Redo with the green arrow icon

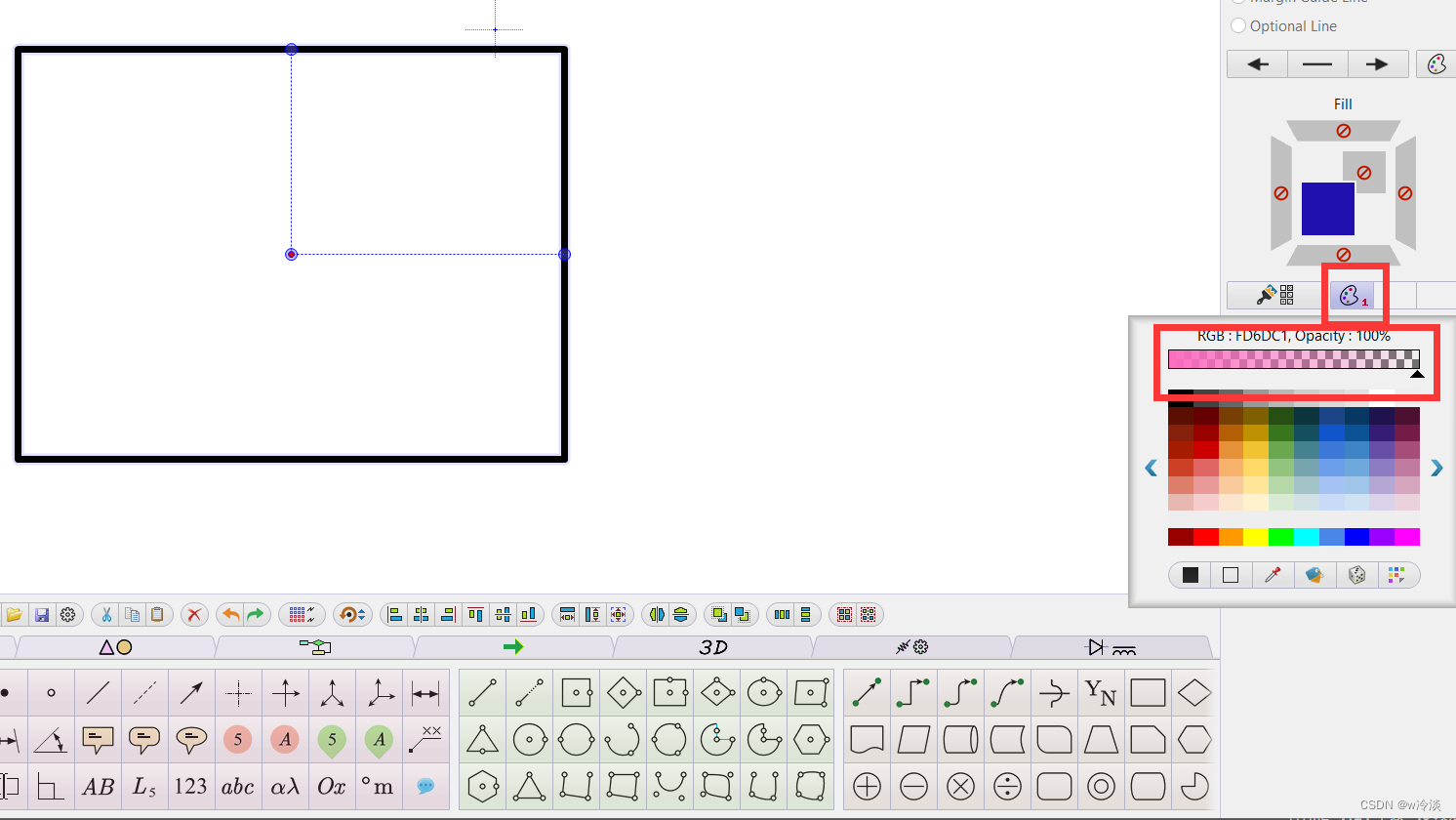256,615
